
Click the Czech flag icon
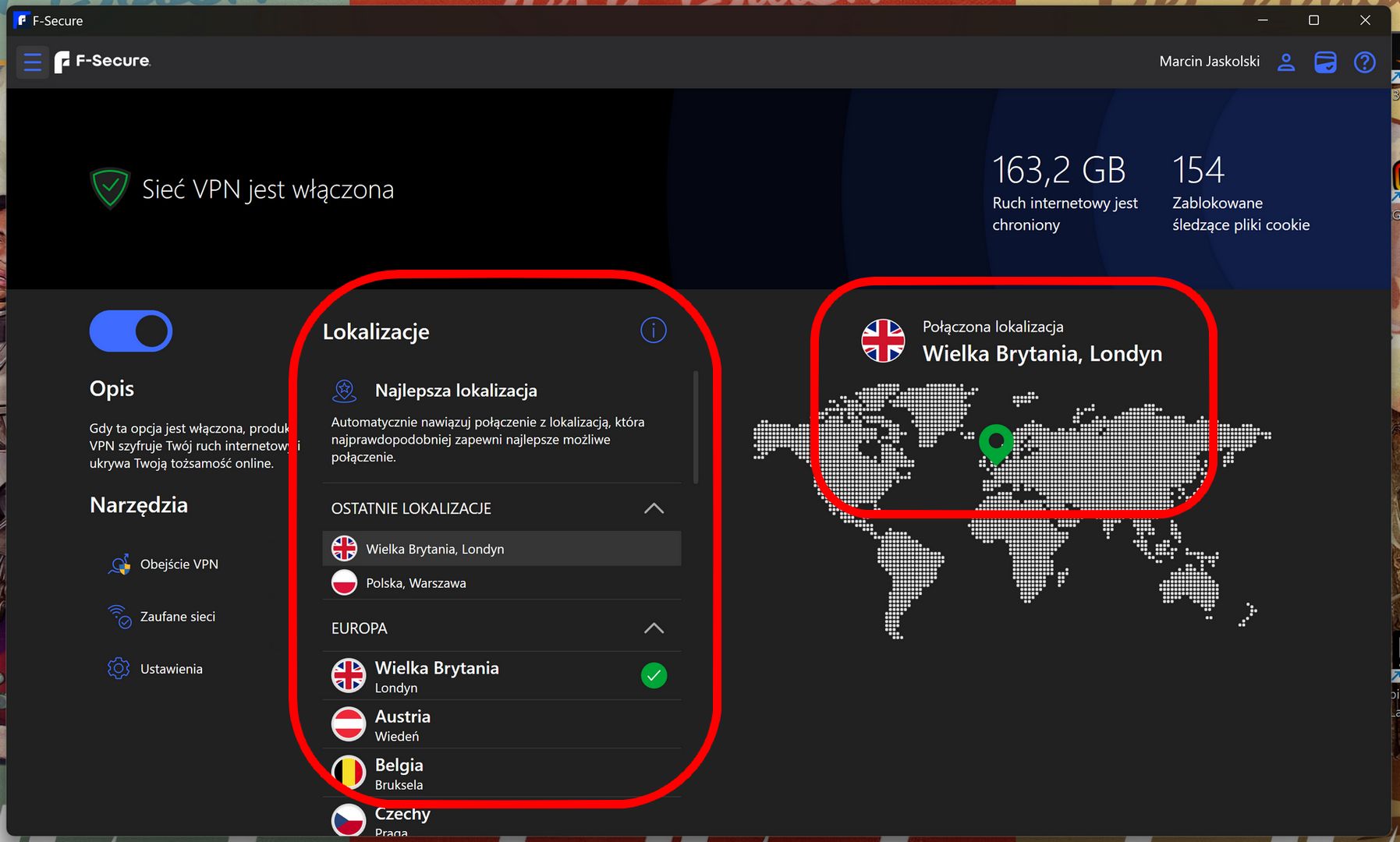[x=349, y=820]
